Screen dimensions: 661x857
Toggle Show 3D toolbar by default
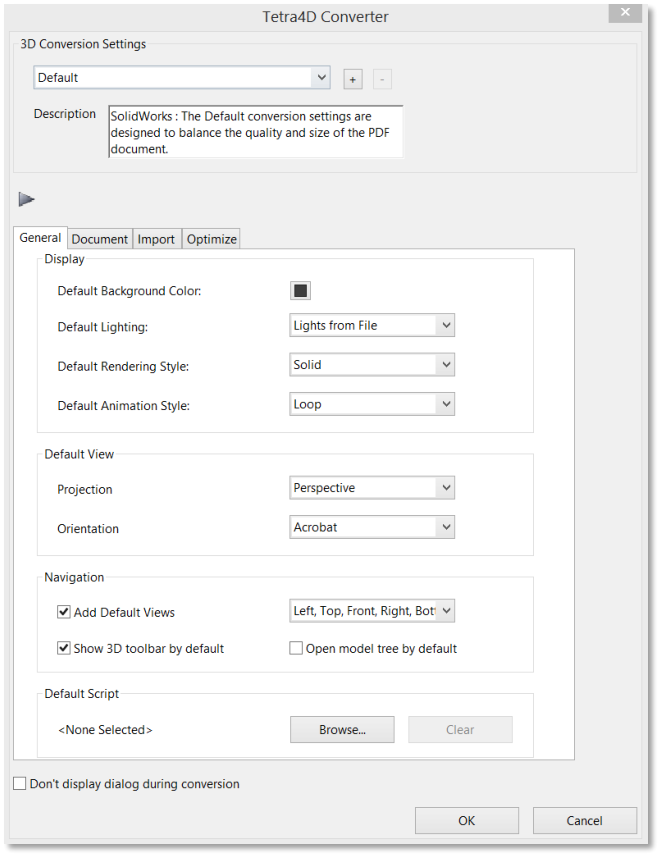[x=64, y=648]
